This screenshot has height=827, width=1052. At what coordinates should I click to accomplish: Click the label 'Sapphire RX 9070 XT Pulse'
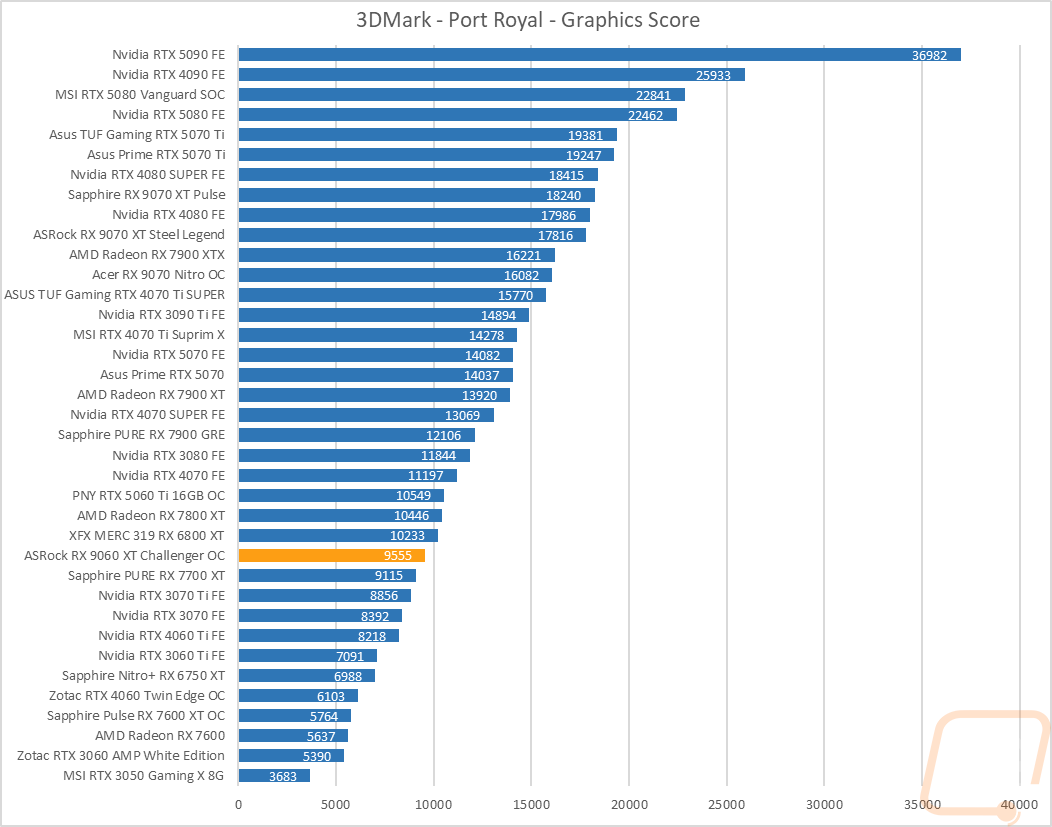[146, 195]
